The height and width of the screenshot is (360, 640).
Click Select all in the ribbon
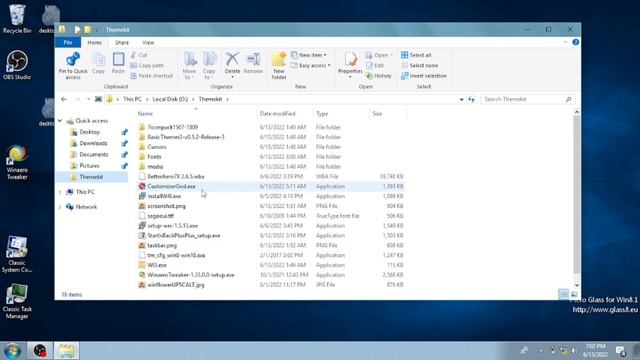click(416, 55)
